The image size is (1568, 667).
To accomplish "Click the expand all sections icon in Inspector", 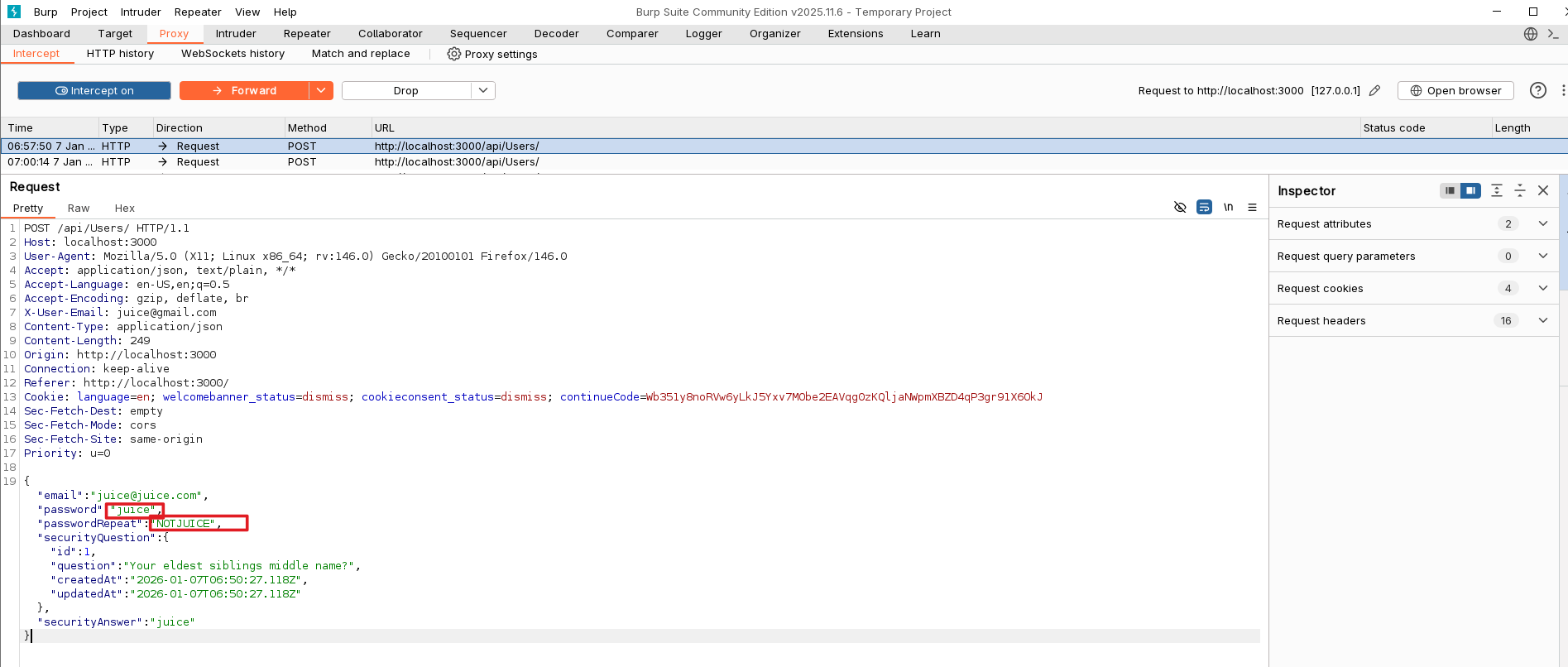I will [x=1496, y=191].
